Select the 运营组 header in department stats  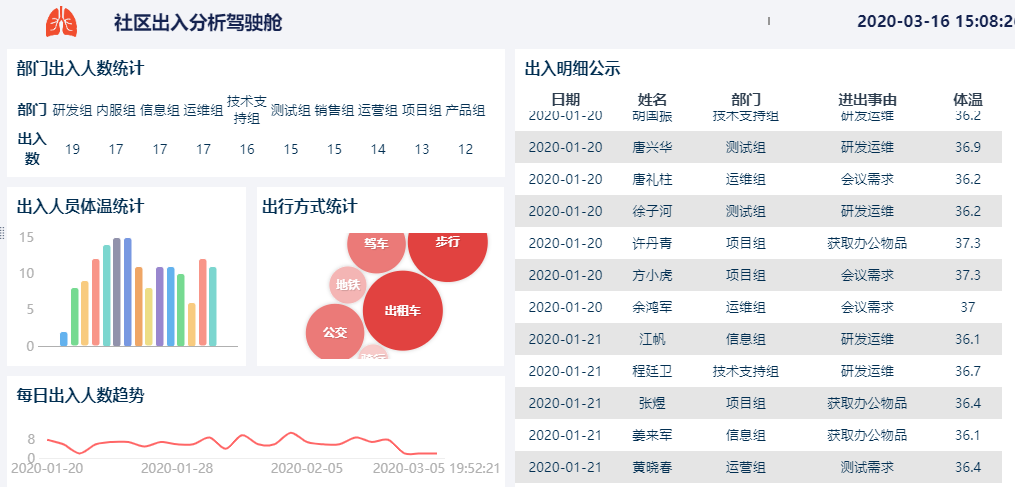[378, 111]
